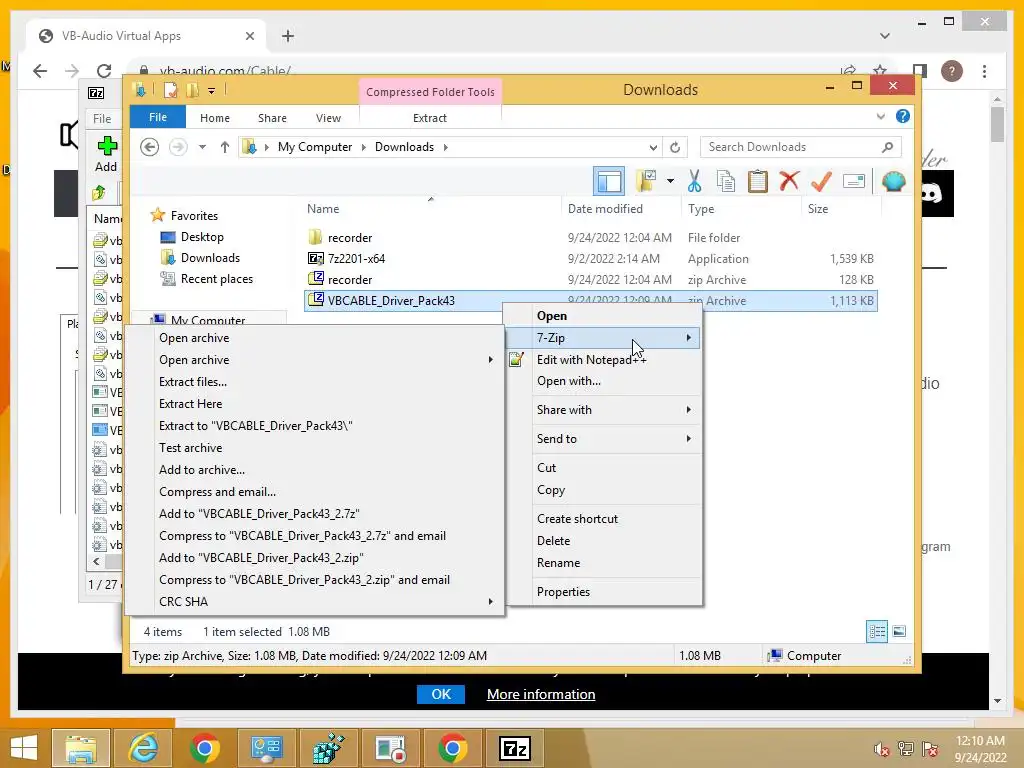
Task: Click Chrome back arrow
Action: click(40, 71)
